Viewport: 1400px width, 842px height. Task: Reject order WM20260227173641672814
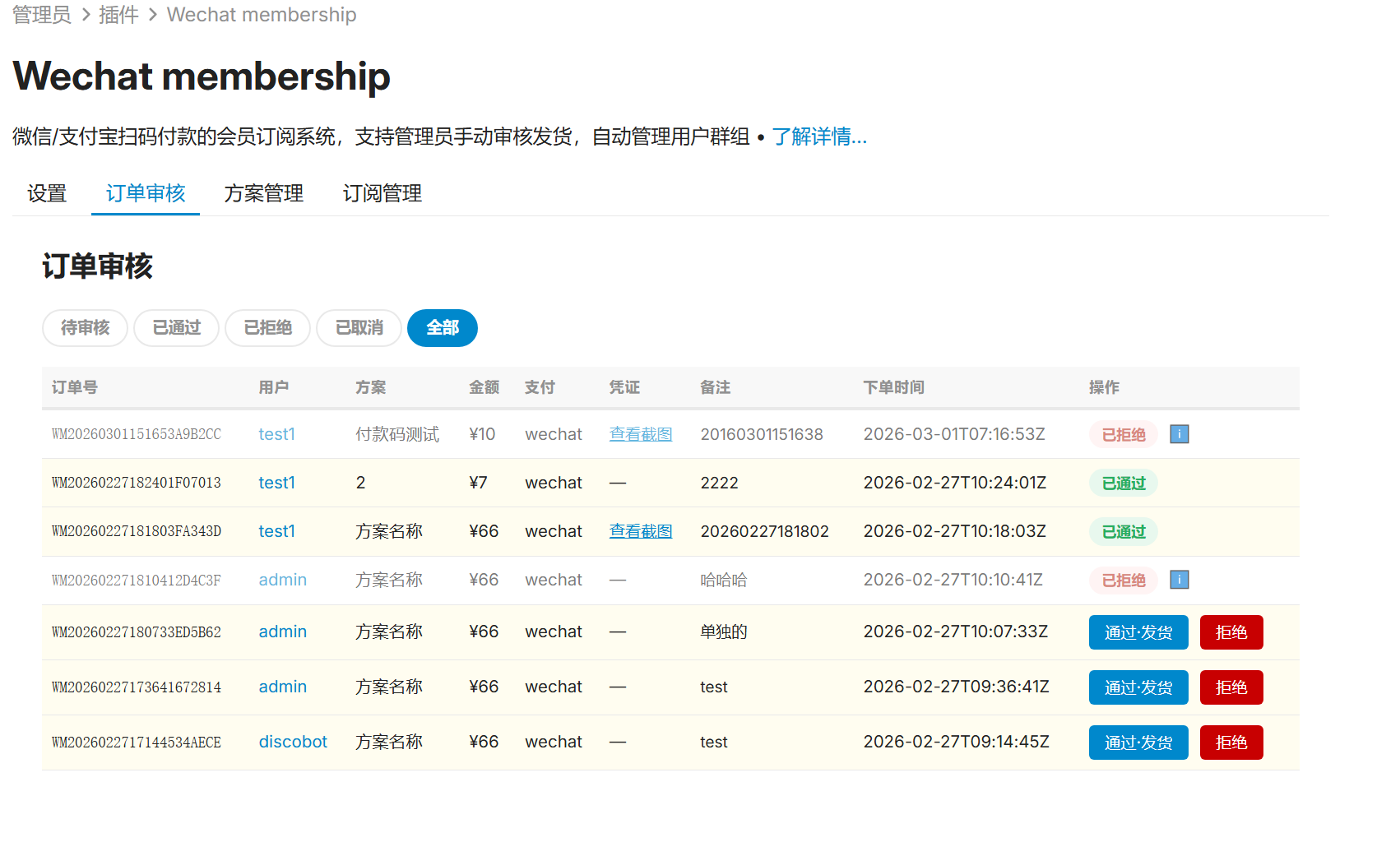(x=1231, y=687)
